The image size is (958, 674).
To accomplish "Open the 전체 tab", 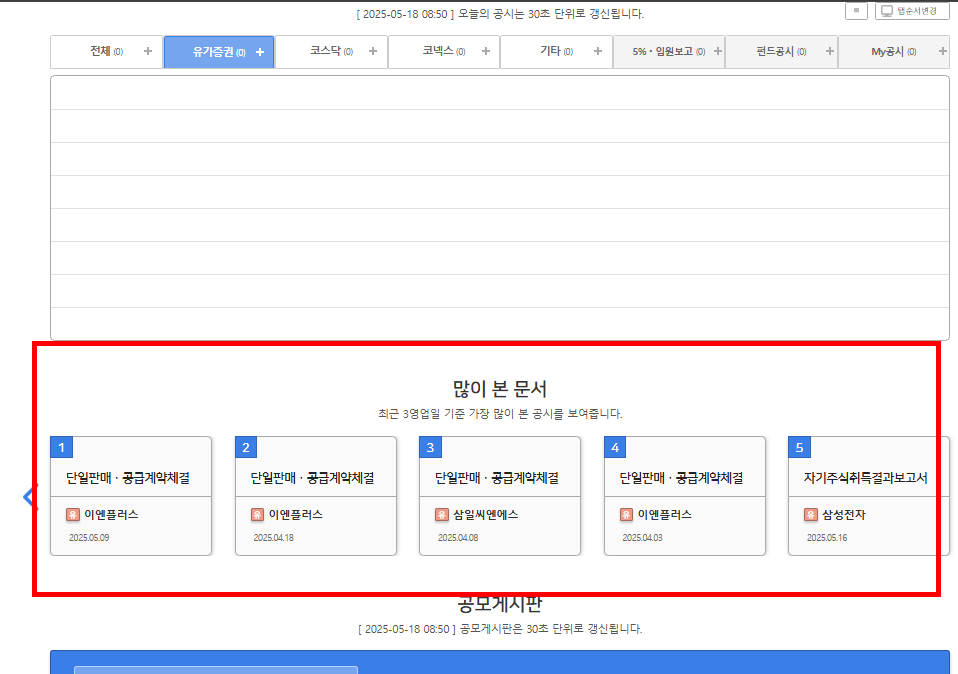I will tap(95, 51).
